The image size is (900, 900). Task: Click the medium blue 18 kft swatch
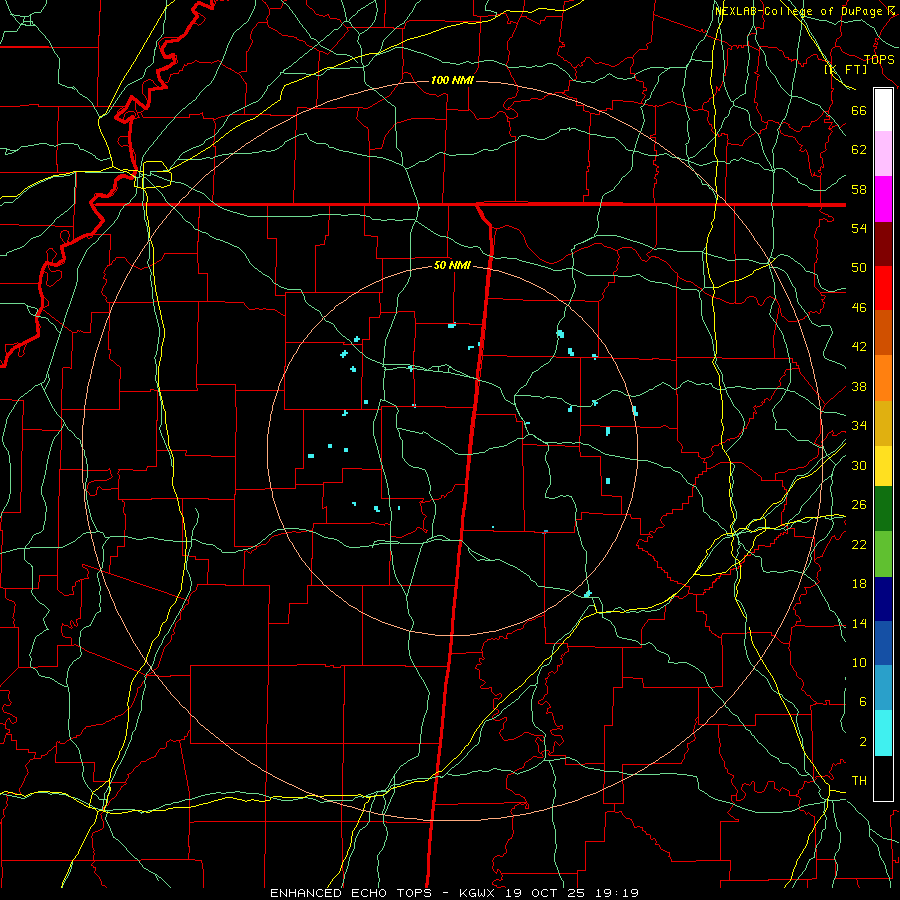883,643
